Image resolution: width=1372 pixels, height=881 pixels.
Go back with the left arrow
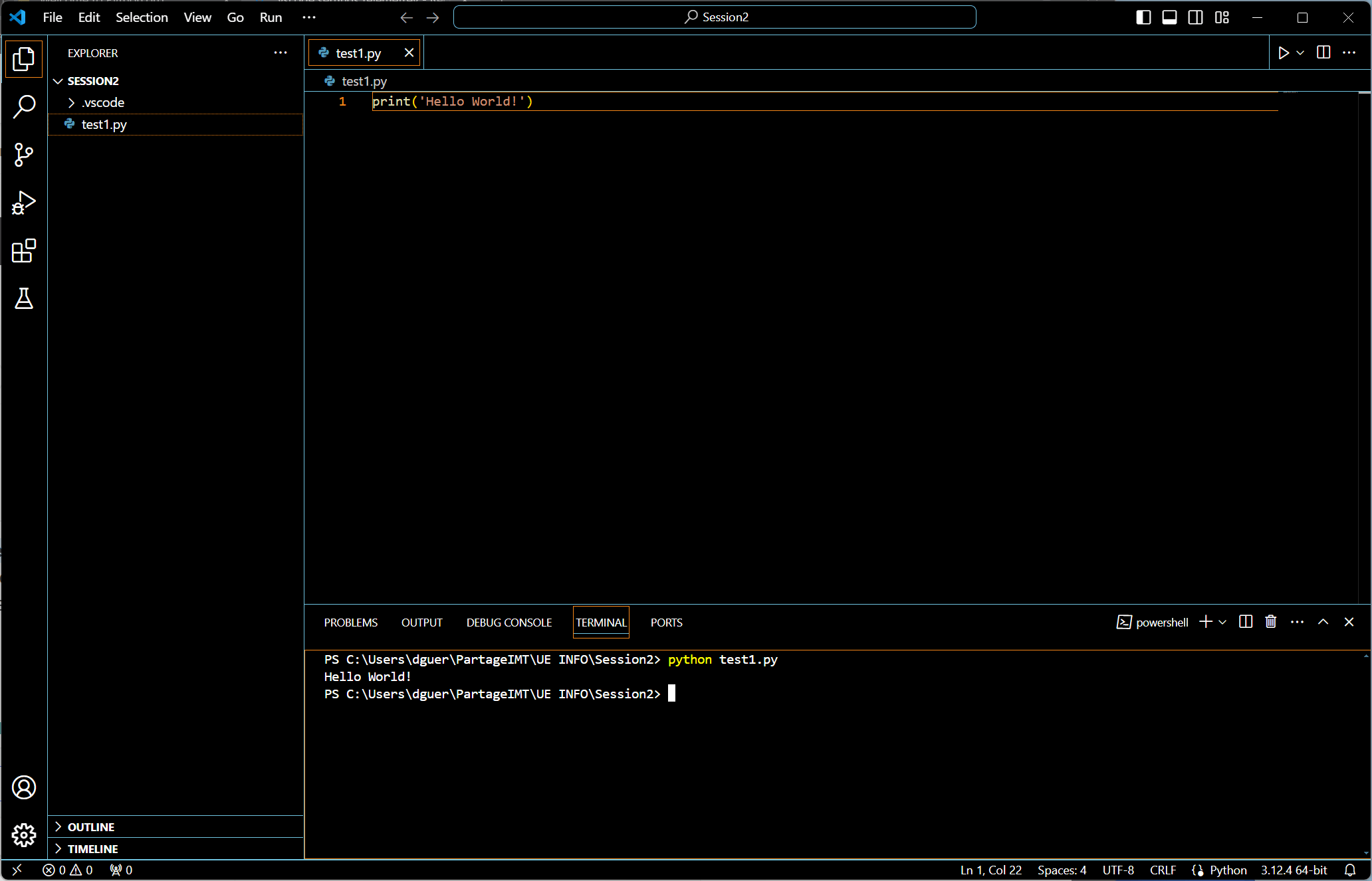click(407, 17)
